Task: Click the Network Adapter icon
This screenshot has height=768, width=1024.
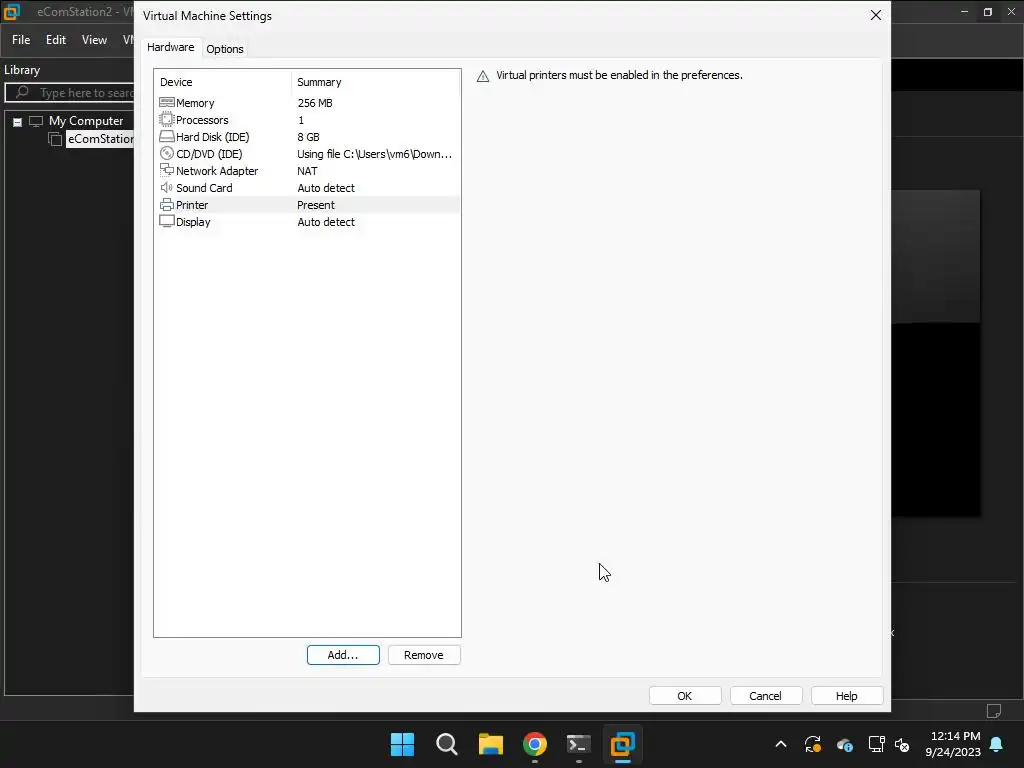Action: 167,170
